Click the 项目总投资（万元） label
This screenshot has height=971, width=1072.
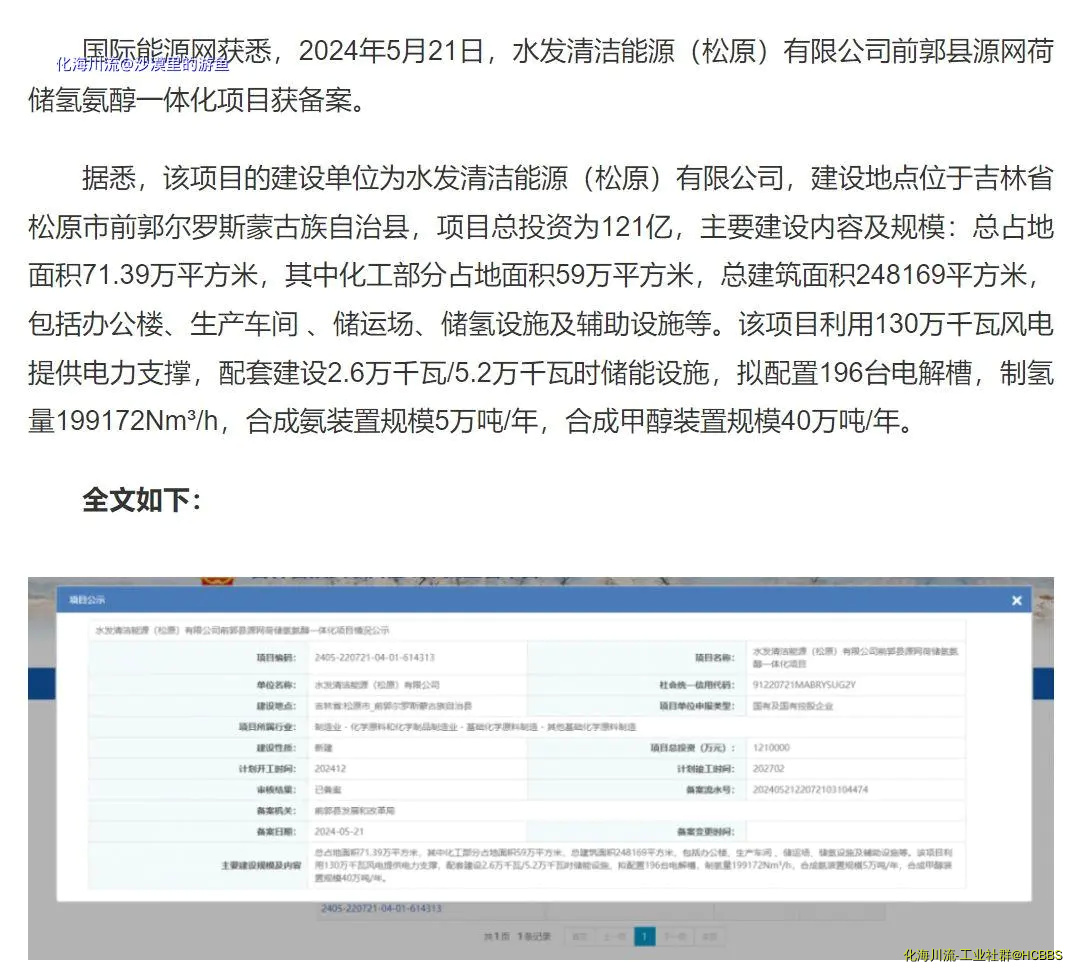(x=693, y=747)
